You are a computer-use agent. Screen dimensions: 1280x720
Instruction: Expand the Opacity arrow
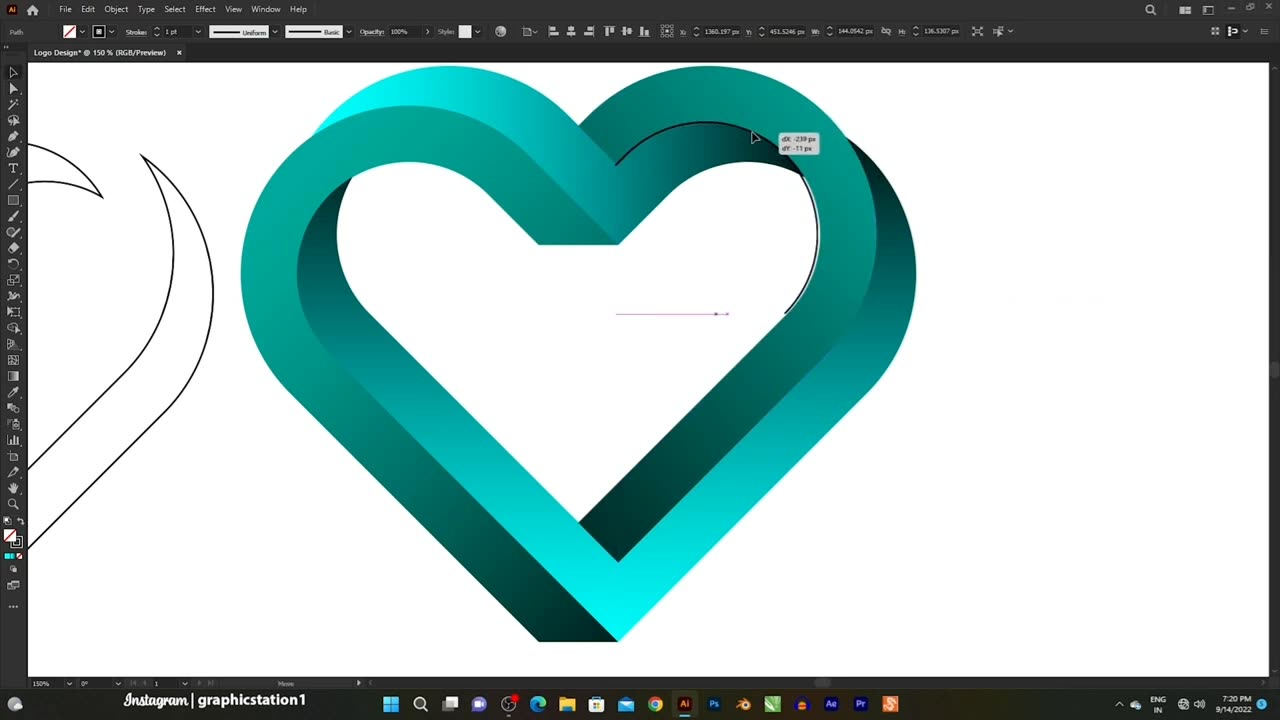pyautogui.click(x=427, y=31)
